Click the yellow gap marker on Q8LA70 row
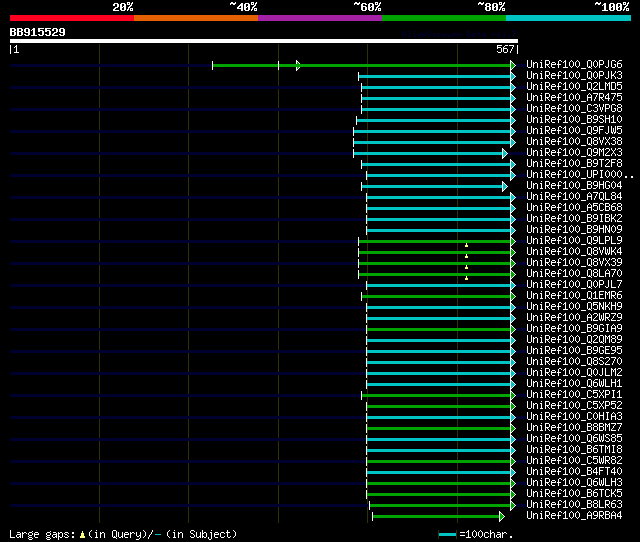Screen dimensions: 640x542 click(x=467, y=278)
